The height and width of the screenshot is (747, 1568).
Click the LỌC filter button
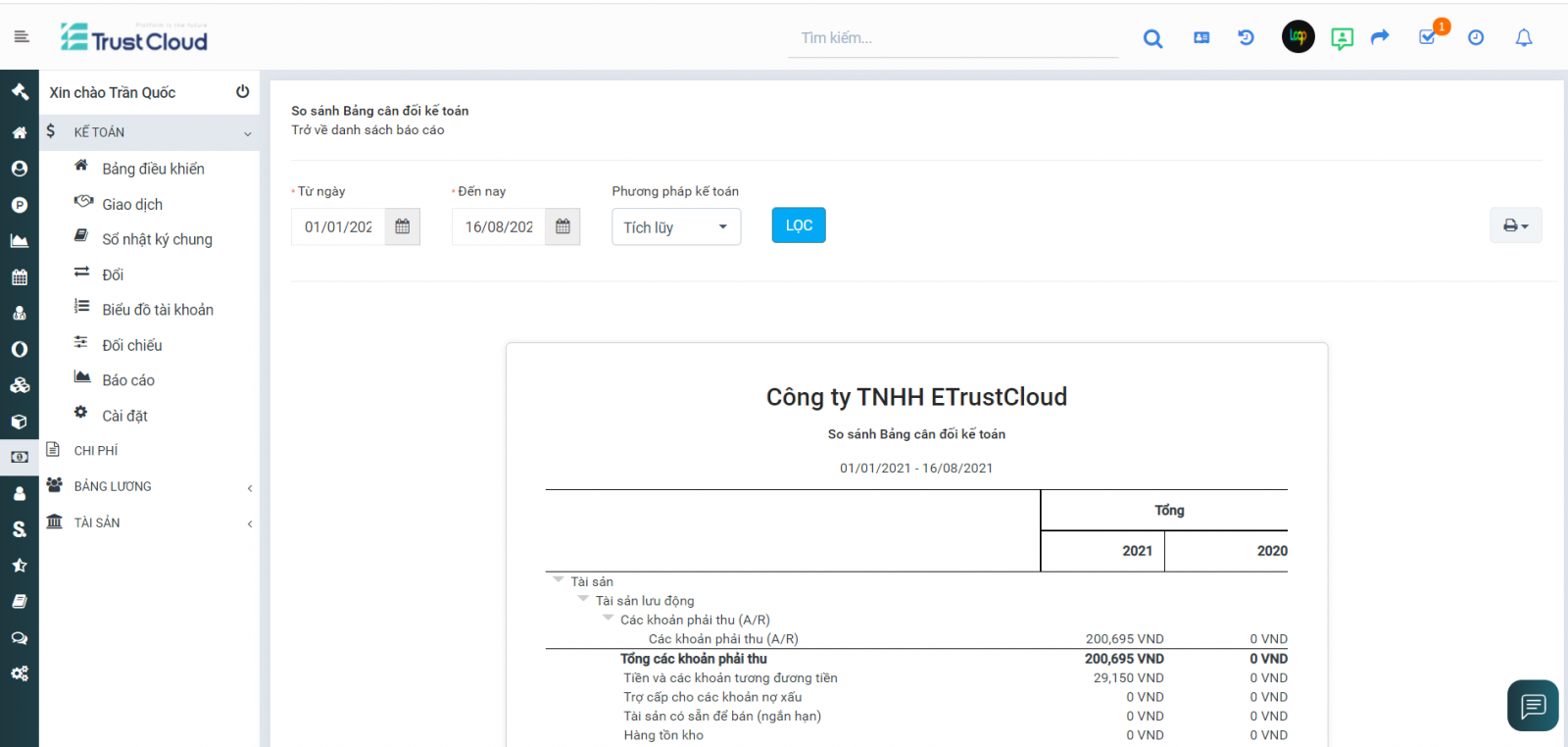click(798, 225)
